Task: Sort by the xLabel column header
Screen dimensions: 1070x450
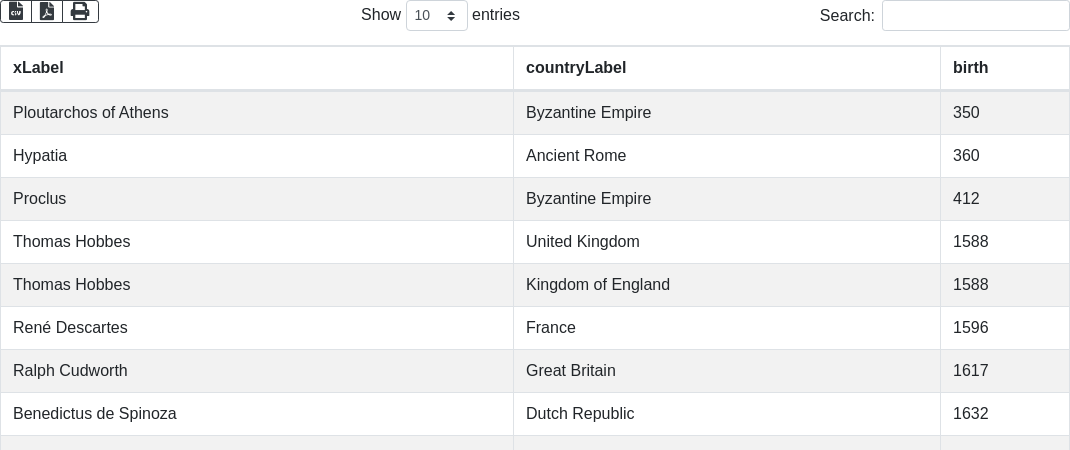Action: point(38,68)
